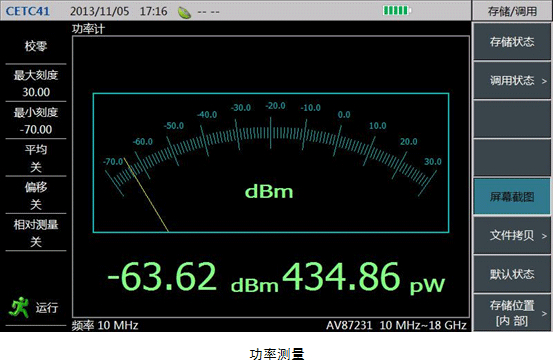
Task: Click the yellow needle on analog gauge
Action: (146, 195)
